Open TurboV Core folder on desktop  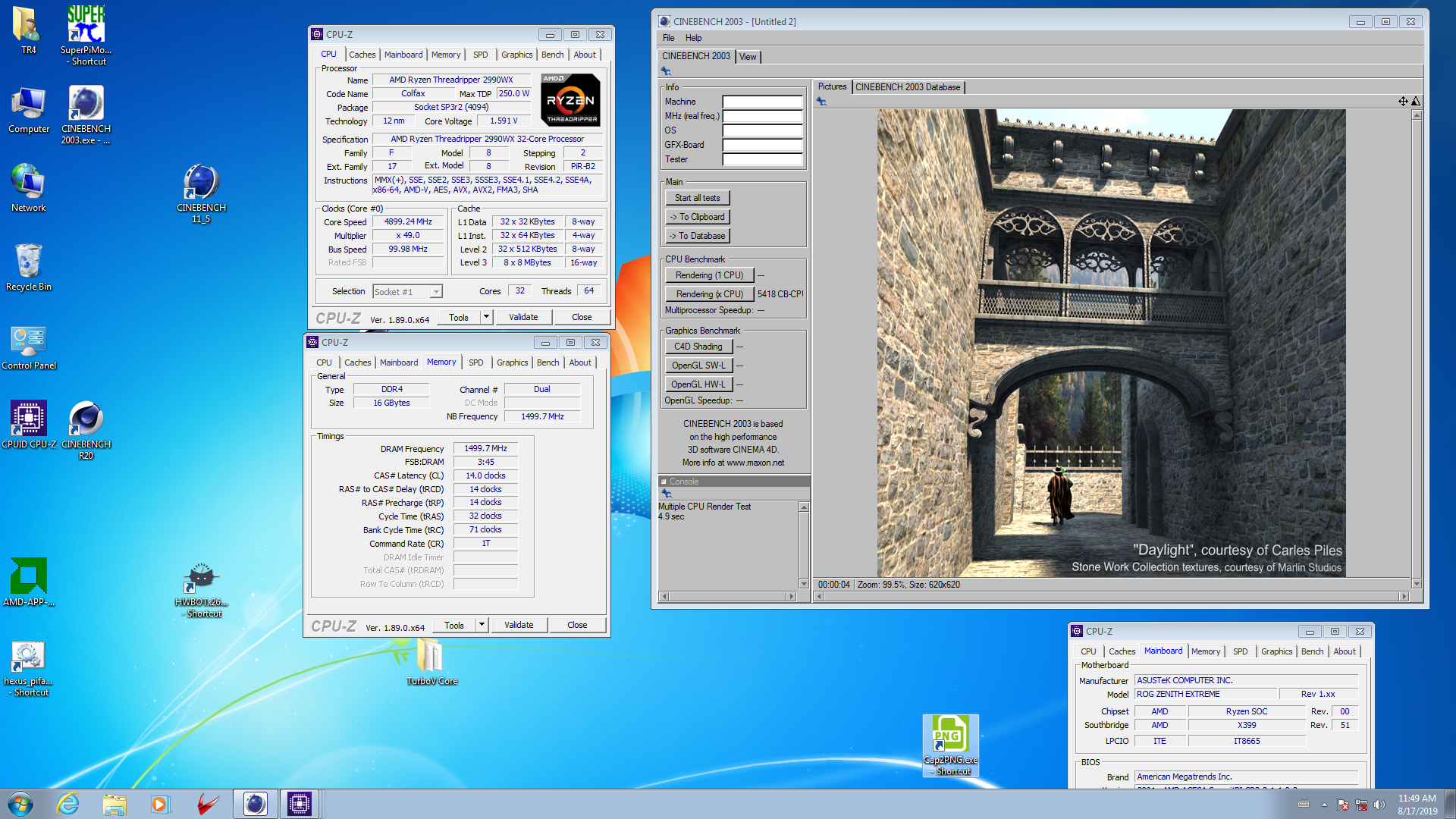pos(431,661)
